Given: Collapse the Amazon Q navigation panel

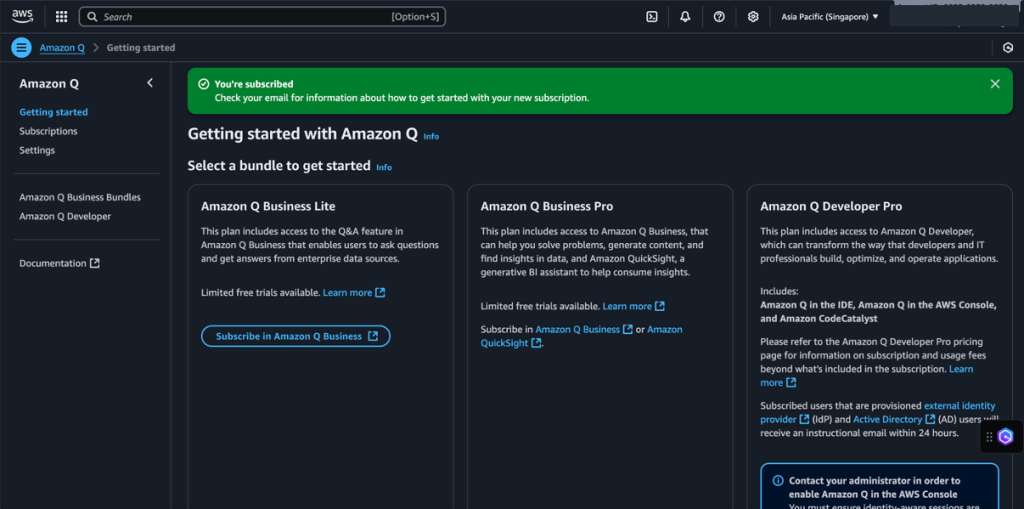Looking at the screenshot, I should point(150,83).
